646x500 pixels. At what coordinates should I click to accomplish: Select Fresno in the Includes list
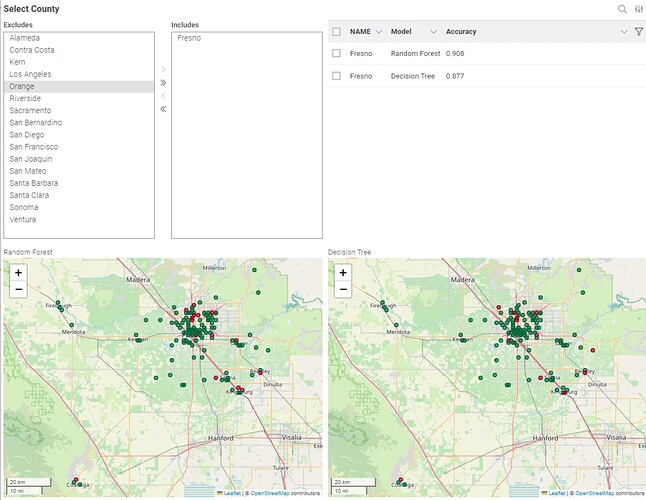coord(188,38)
